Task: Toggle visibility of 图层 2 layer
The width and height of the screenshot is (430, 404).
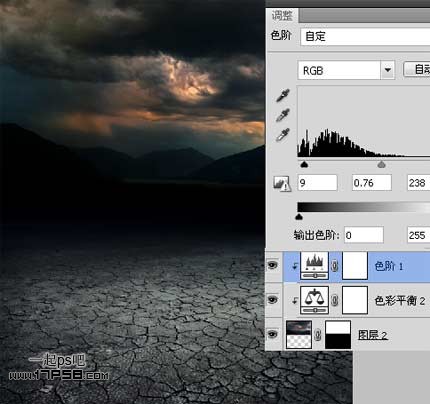Action: 273,334
